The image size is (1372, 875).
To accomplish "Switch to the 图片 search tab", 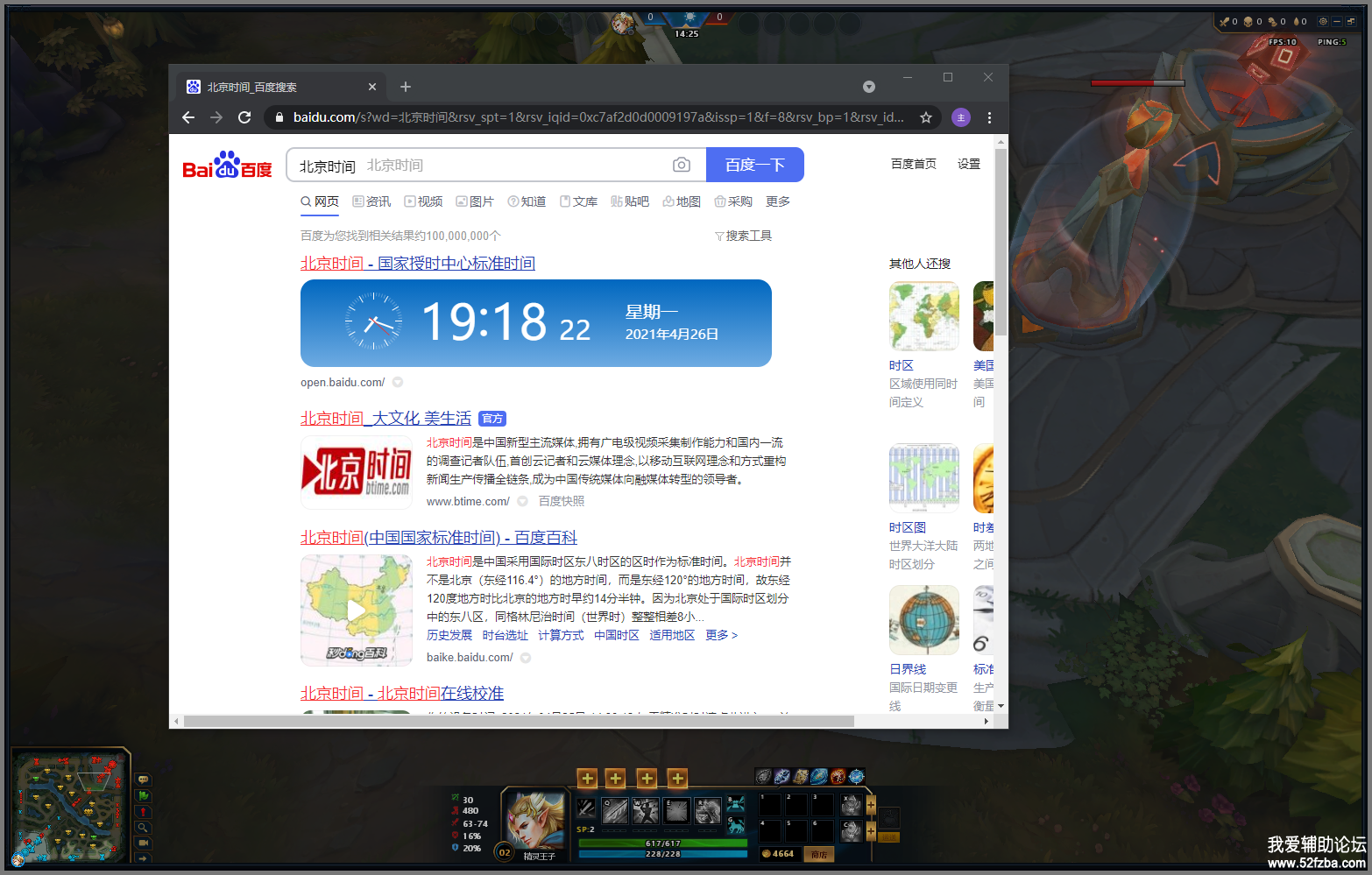I will 475,201.
